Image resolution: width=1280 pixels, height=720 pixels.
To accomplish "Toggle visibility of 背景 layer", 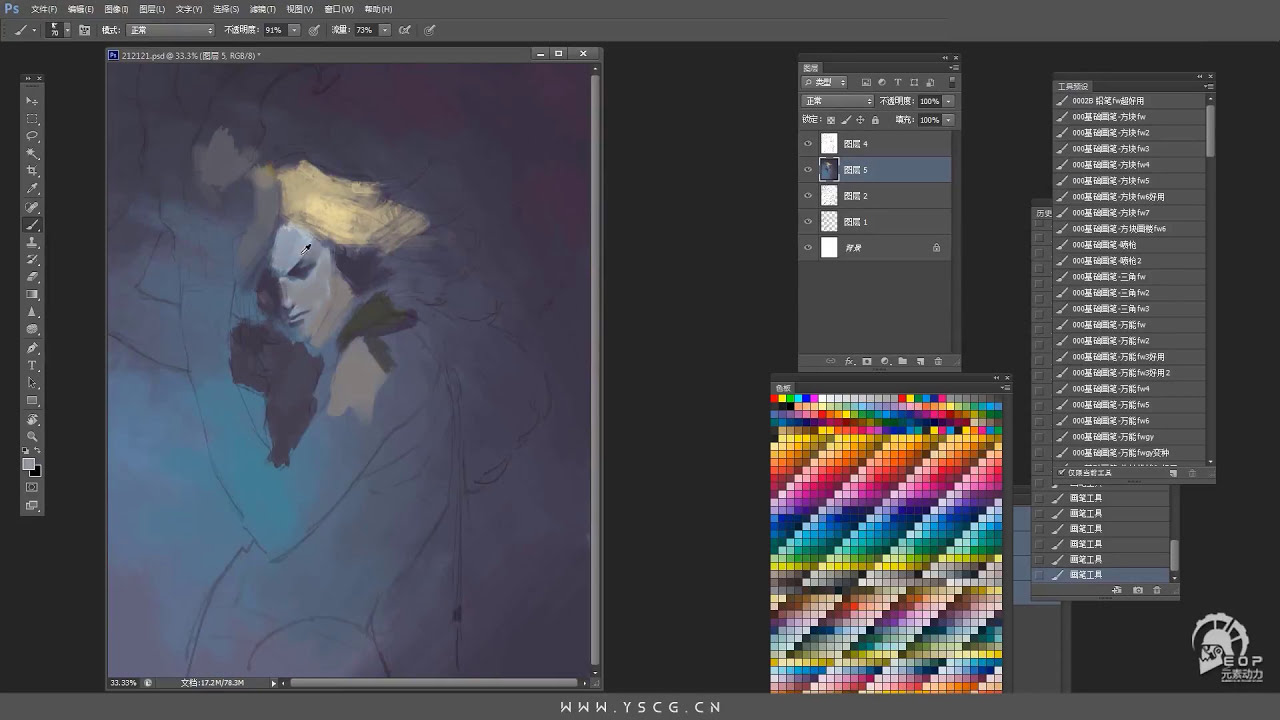I will pyautogui.click(x=808, y=248).
